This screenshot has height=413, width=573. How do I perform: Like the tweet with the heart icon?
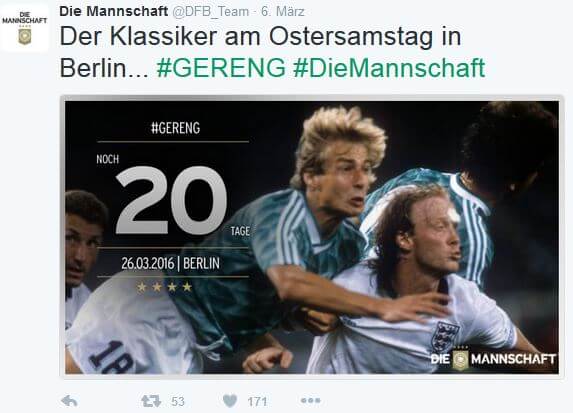pos(230,401)
